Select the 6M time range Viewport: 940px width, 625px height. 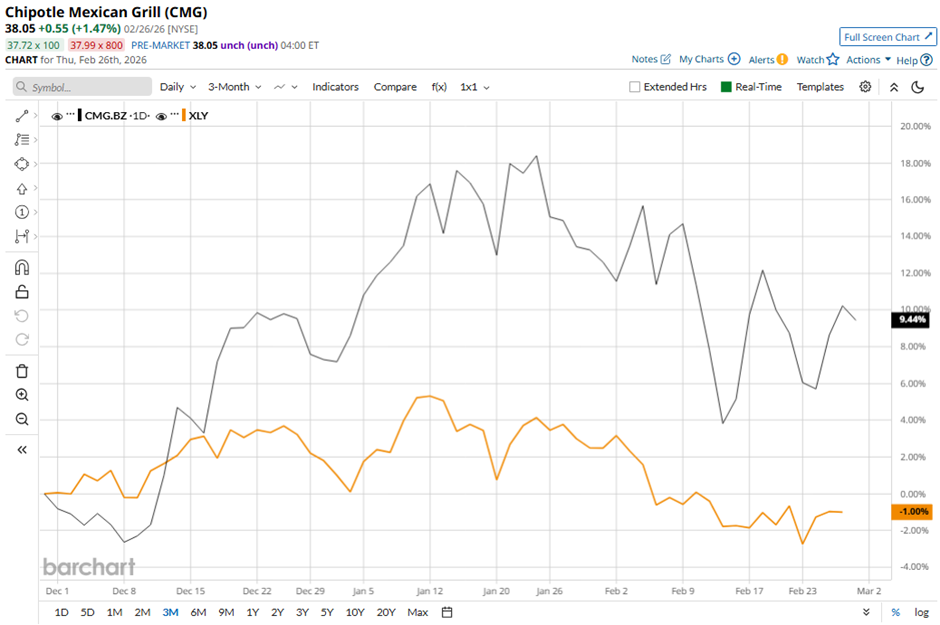pos(198,612)
